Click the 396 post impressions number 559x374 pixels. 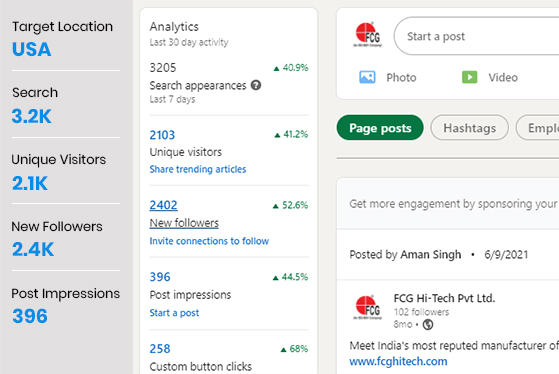click(x=160, y=277)
